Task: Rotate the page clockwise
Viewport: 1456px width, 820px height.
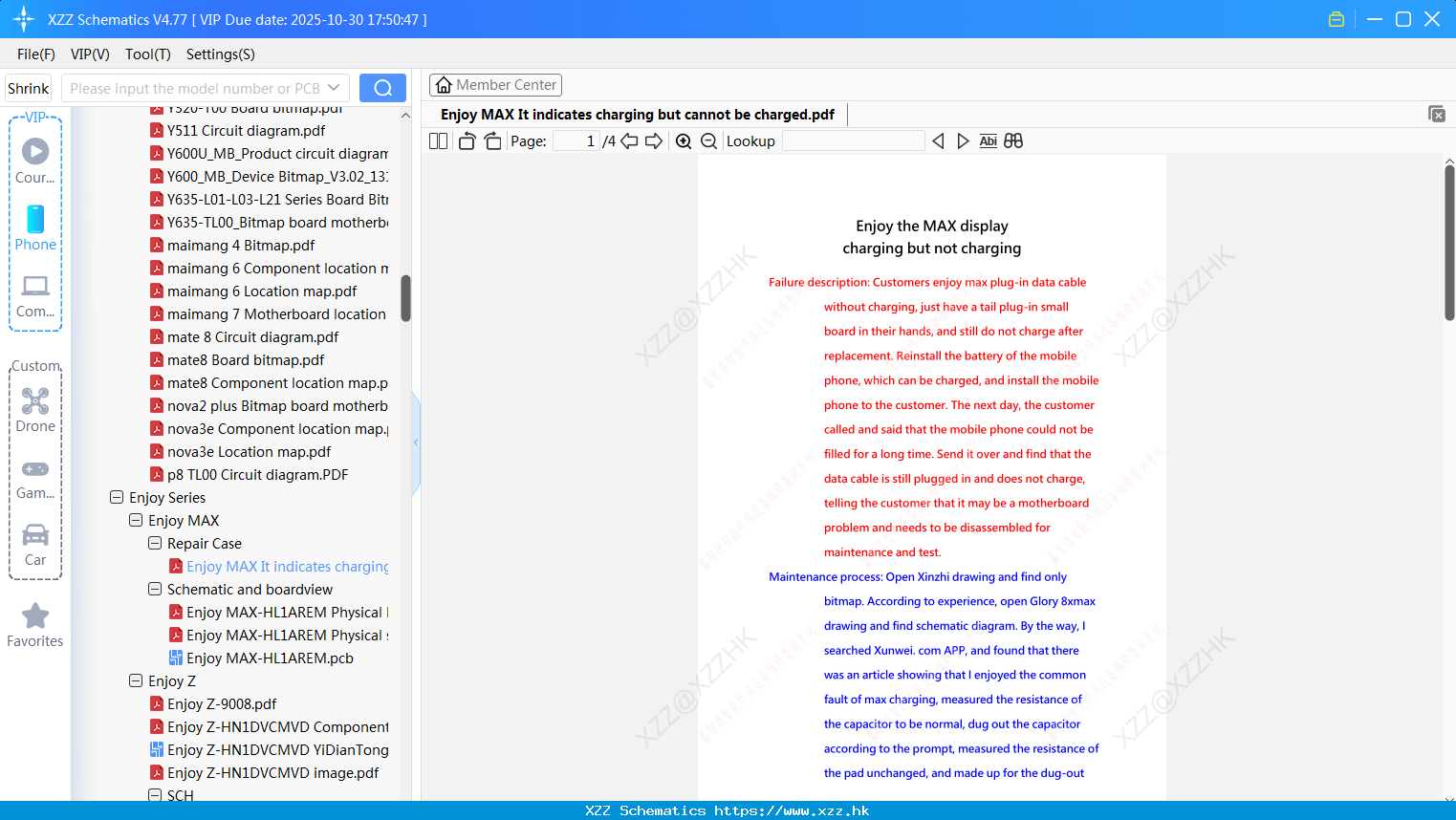Action: [x=492, y=140]
